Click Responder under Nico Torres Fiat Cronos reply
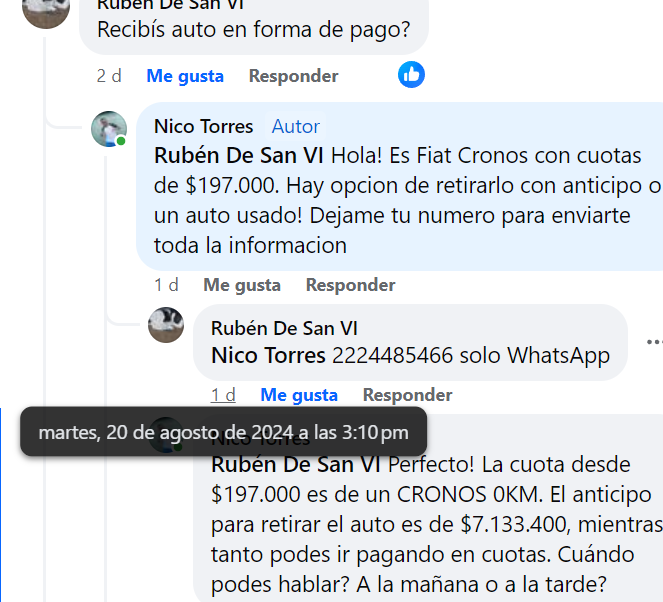Viewport: 663px width, 602px height. (x=351, y=285)
